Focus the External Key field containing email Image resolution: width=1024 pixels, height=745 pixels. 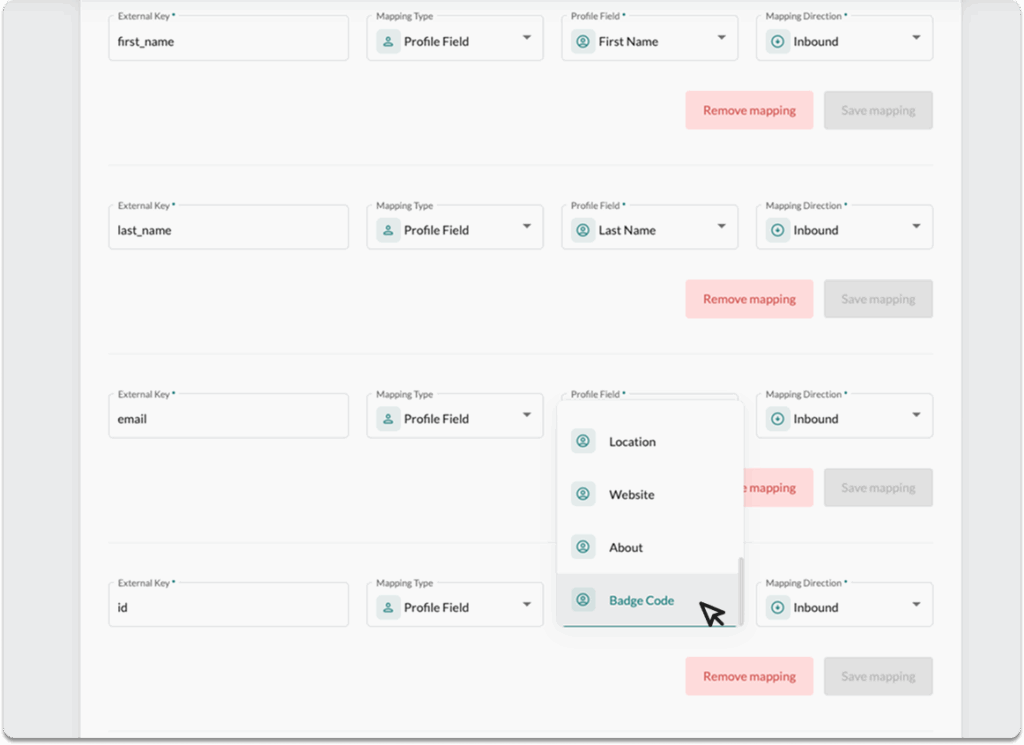[228, 419]
